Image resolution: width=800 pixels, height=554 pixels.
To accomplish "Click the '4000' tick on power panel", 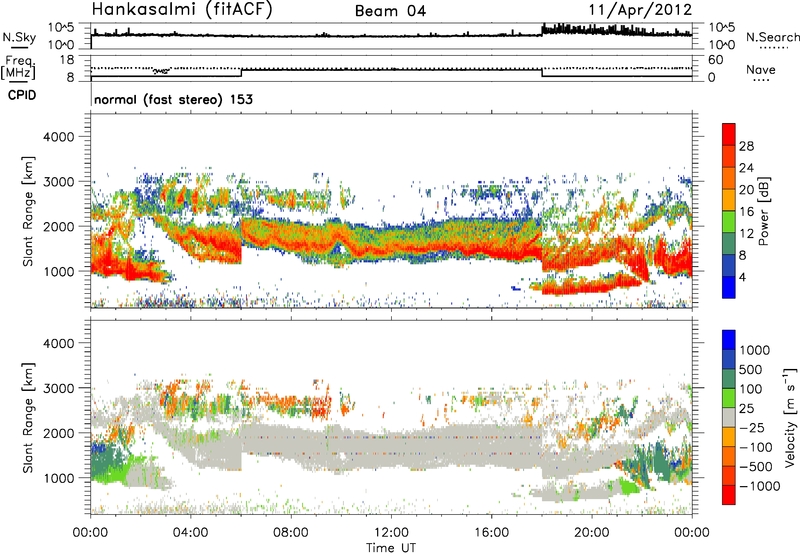I will 58,137.
